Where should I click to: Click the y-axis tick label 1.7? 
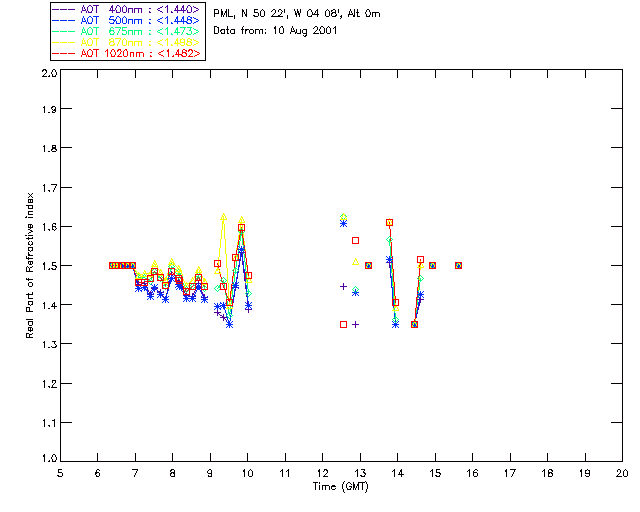49,188
